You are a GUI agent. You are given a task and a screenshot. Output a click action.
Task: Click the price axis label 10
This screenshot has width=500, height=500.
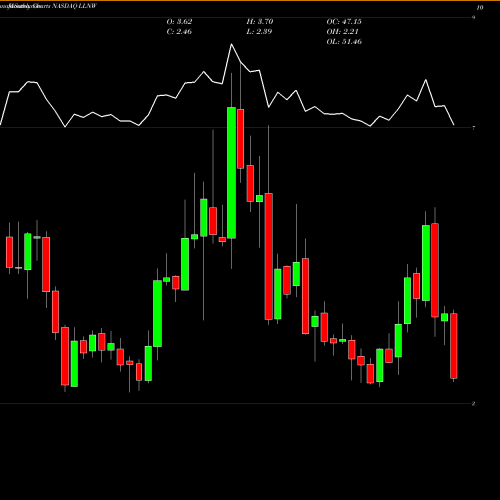tap(480, 8)
